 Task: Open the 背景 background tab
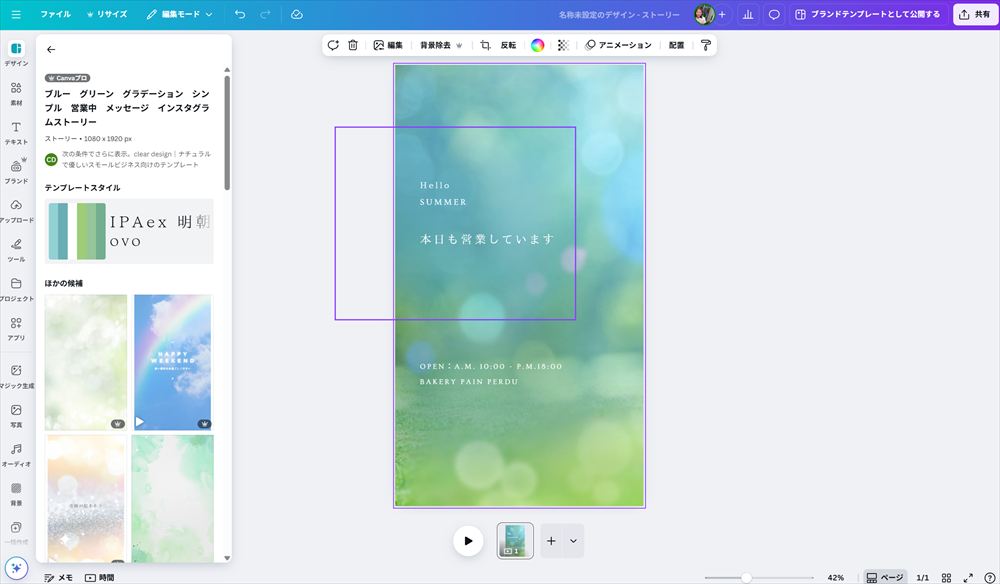click(16, 494)
